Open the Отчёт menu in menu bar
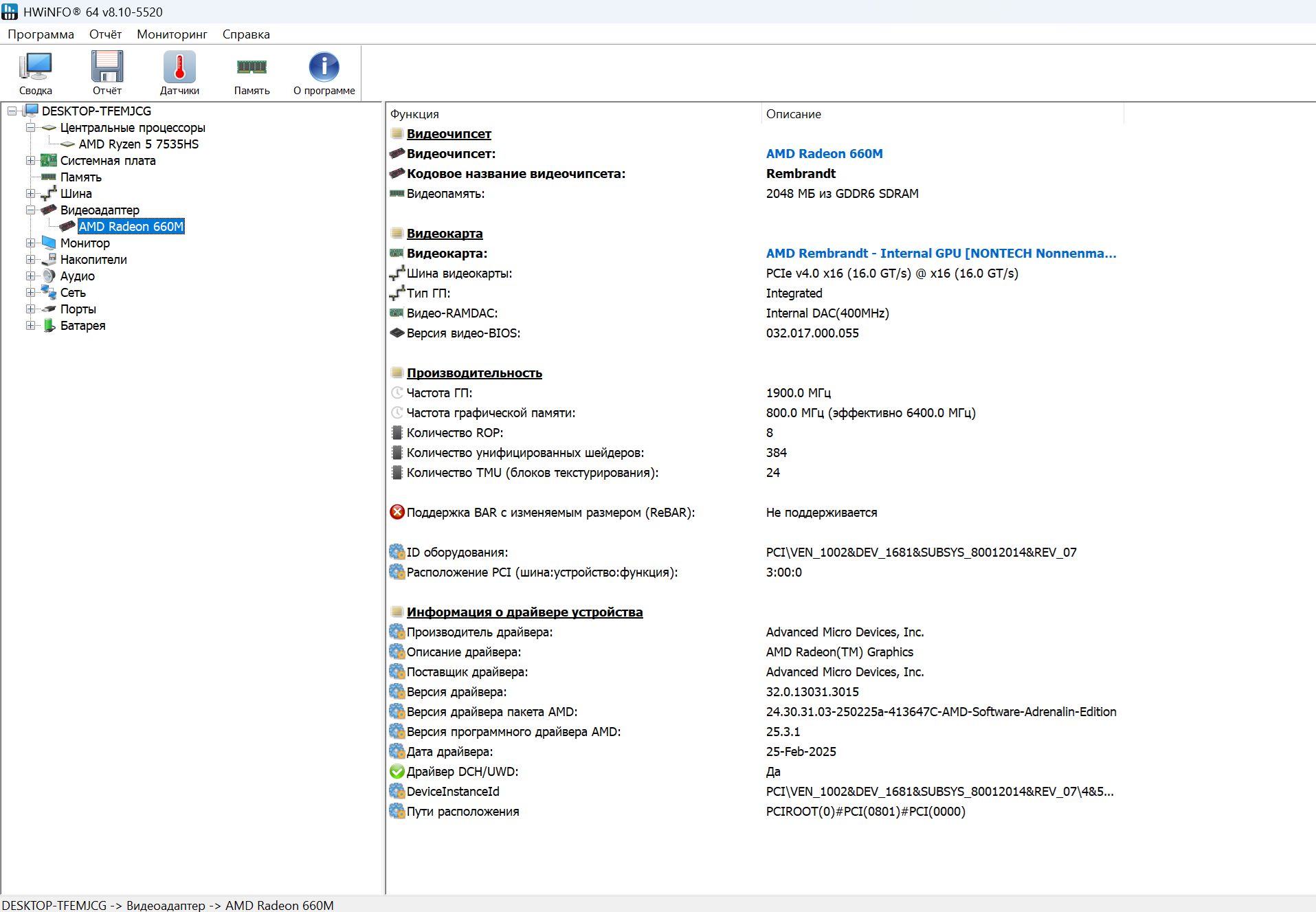1316x912 pixels. [105, 34]
